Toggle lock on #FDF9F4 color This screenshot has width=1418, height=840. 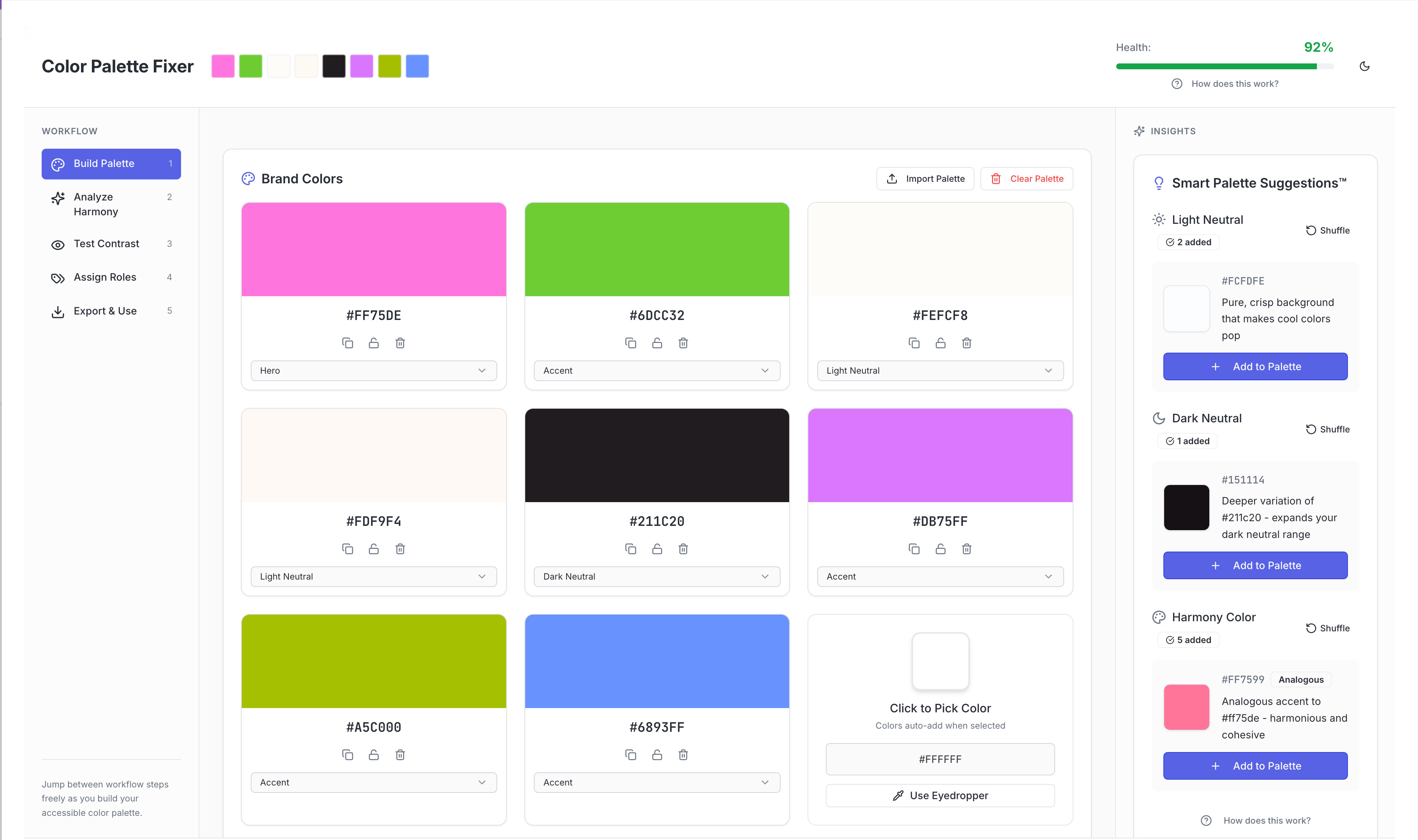point(374,549)
